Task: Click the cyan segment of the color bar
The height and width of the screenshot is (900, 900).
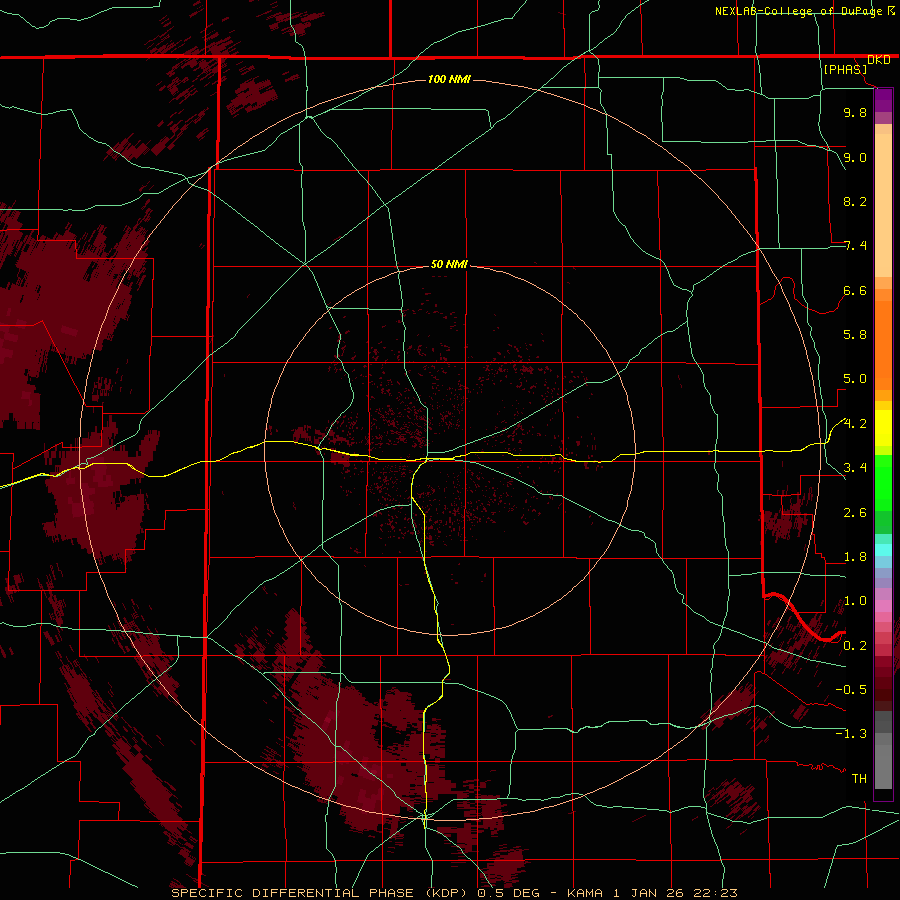Action: 883,550
